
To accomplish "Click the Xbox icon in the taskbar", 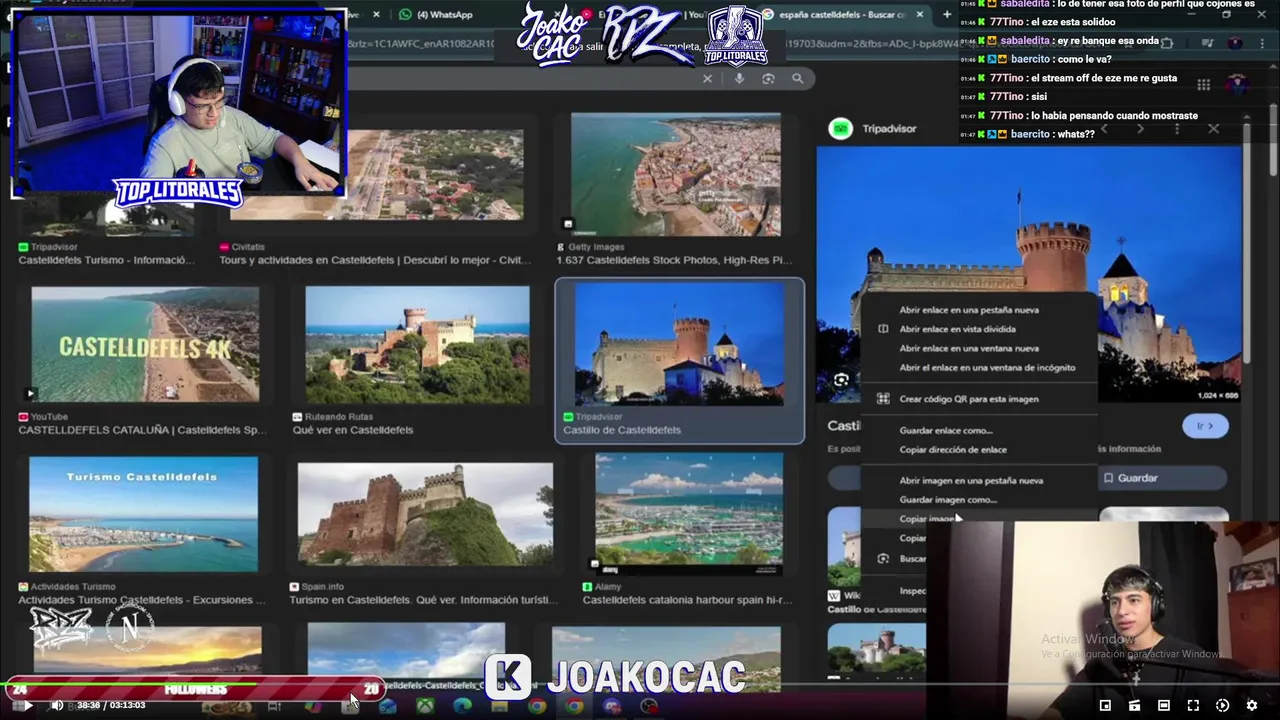I will point(425,706).
